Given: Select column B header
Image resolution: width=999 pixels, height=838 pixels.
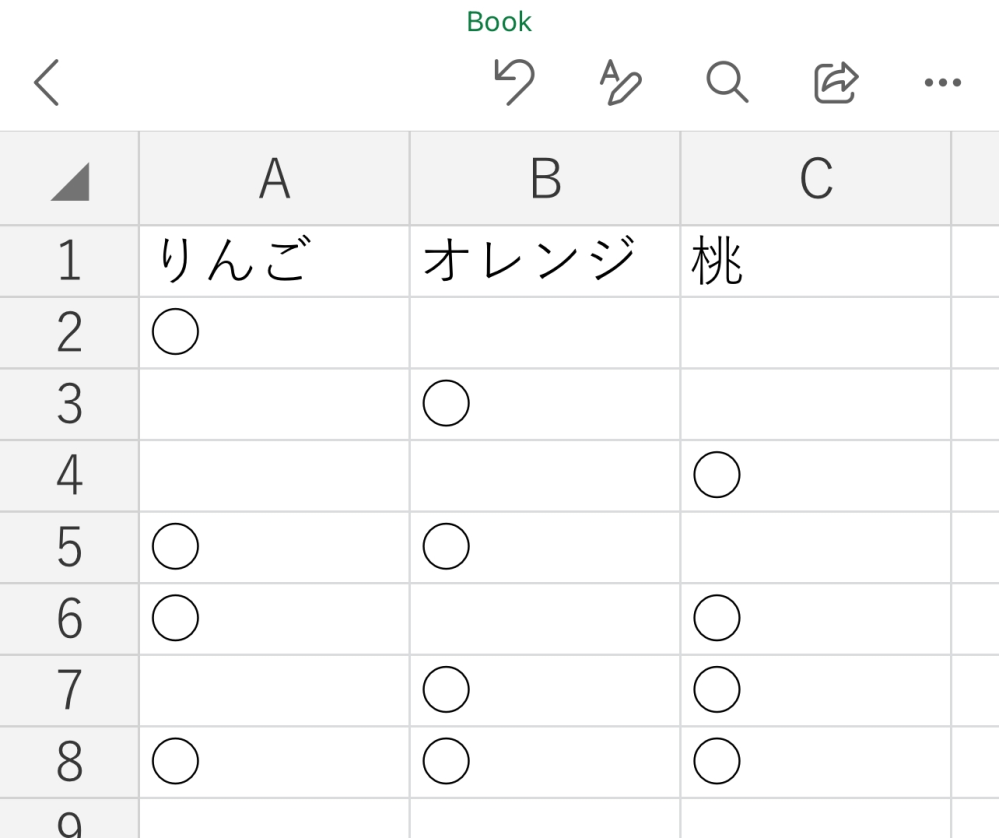Looking at the screenshot, I should click(x=545, y=179).
